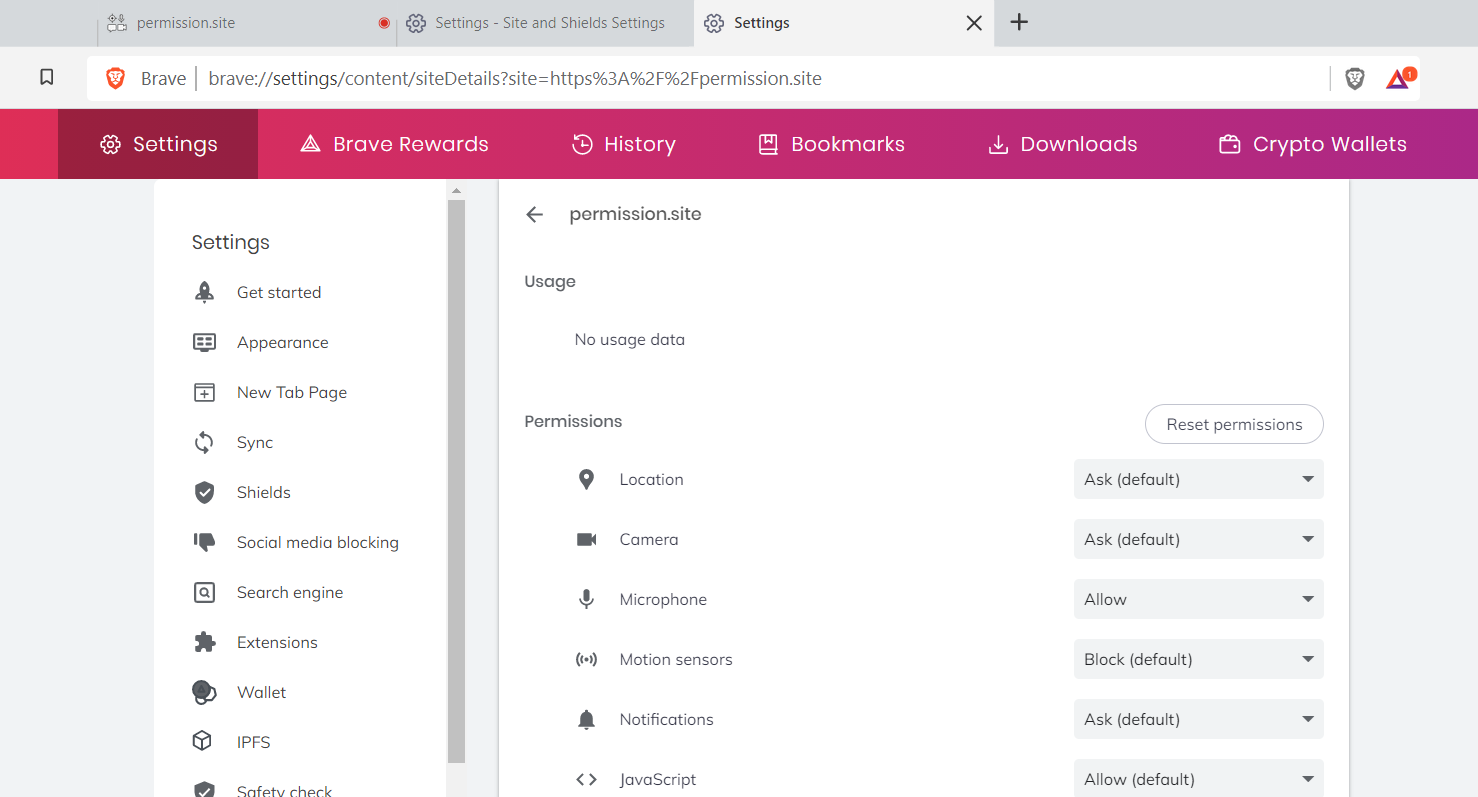Image resolution: width=1478 pixels, height=797 pixels.
Task: Click the New Tab Page sidebar icon
Action: point(204,392)
